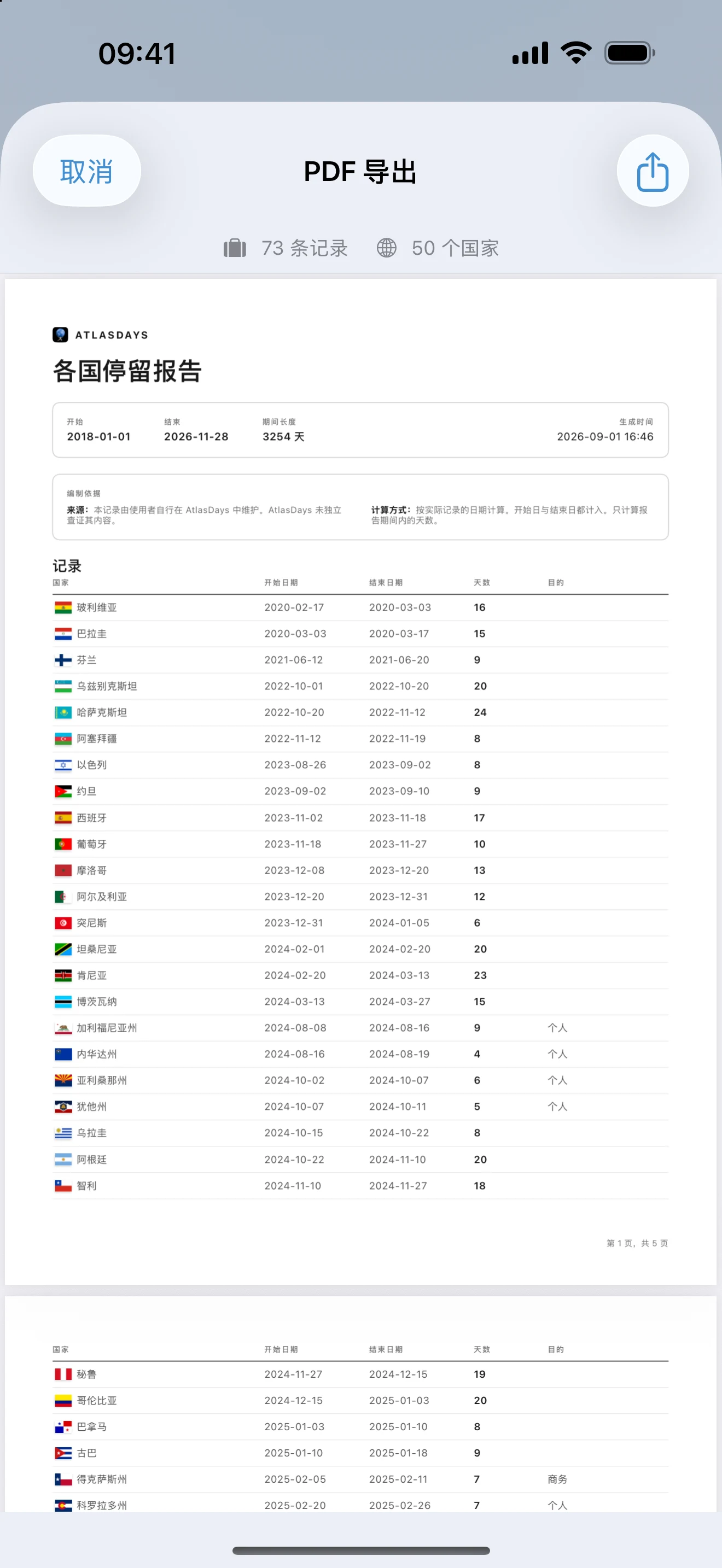Tap the suitcase records icon
Screen dimensions: 722x1568
tap(235, 248)
